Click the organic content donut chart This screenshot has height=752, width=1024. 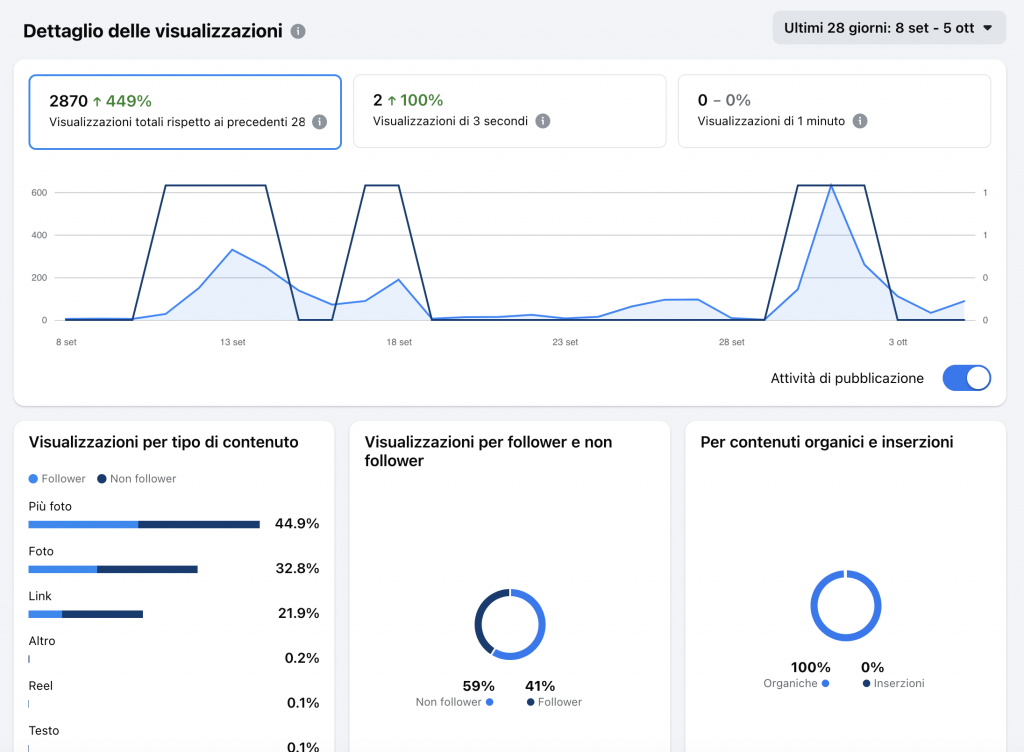845,606
